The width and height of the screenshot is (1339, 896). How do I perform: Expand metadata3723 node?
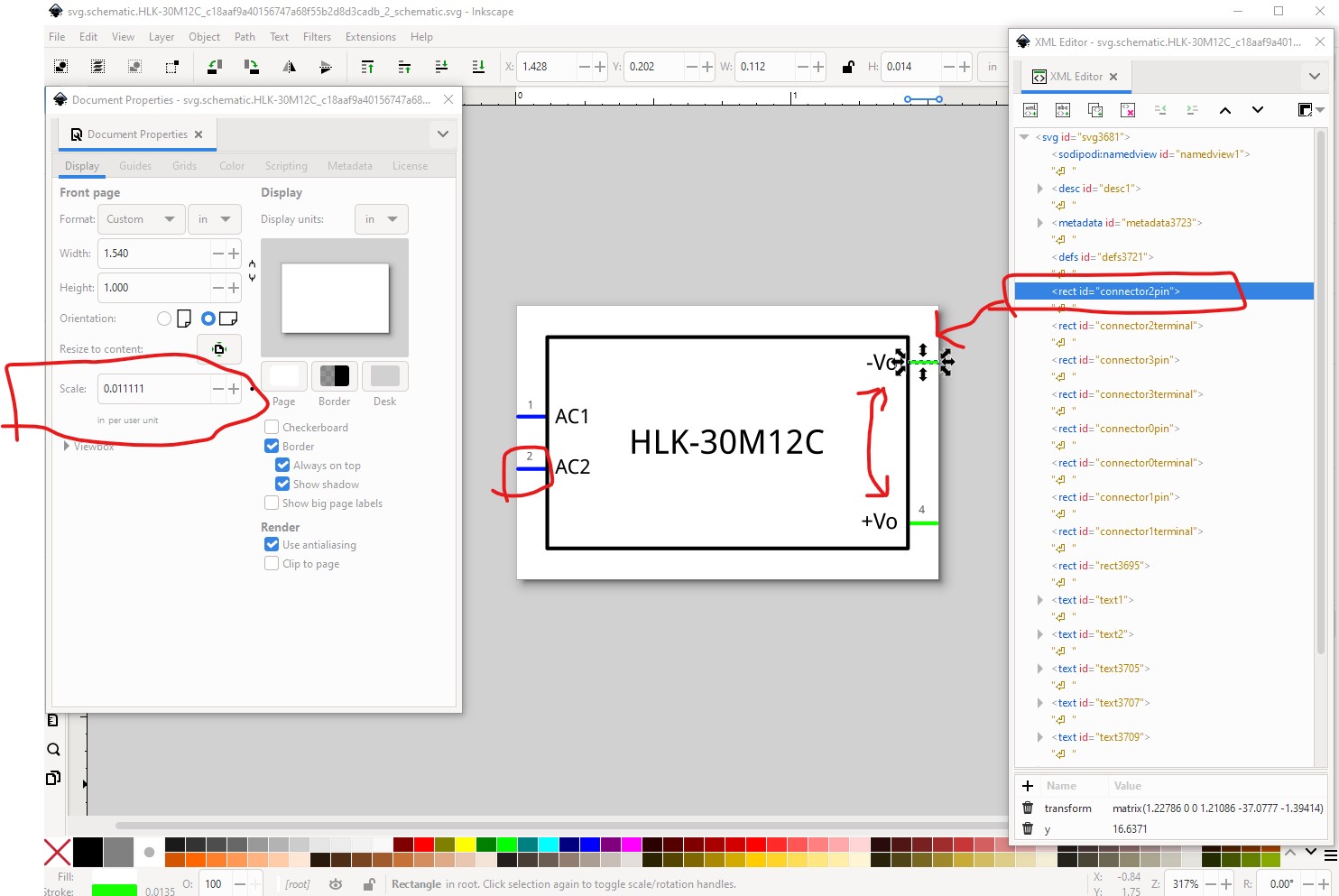click(1040, 223)
